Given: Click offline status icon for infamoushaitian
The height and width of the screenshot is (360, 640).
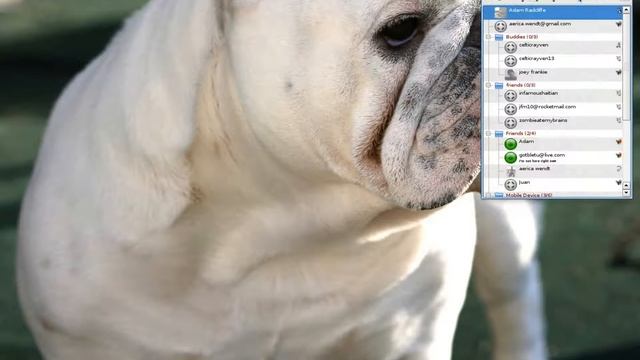Looking at the screenshot, I should pyautogui.click(x=510, y=96).
